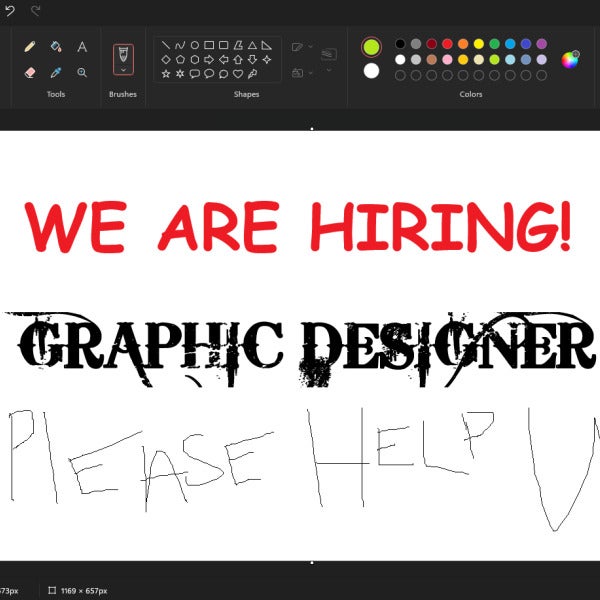Choose the Five-point star shape
Image resolution: width=600 pixels, height=600 pixels.
166,73
